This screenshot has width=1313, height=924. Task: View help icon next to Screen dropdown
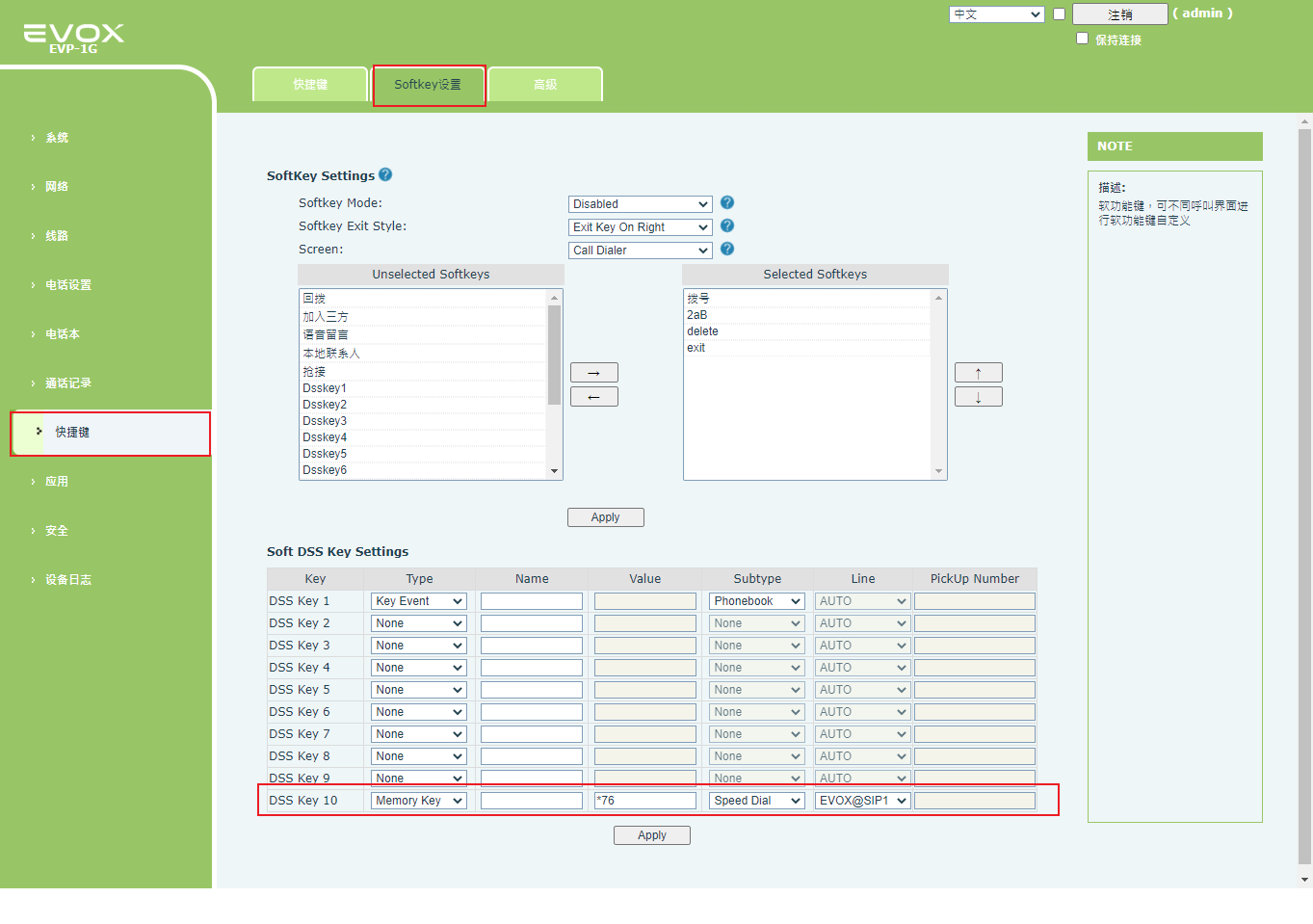tap(727, 249)
